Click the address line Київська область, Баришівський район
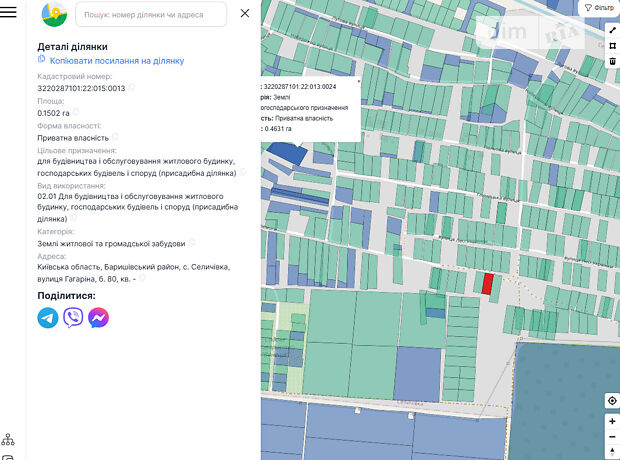The height and width of the screenshot is (460, 620). click(134, 267)
